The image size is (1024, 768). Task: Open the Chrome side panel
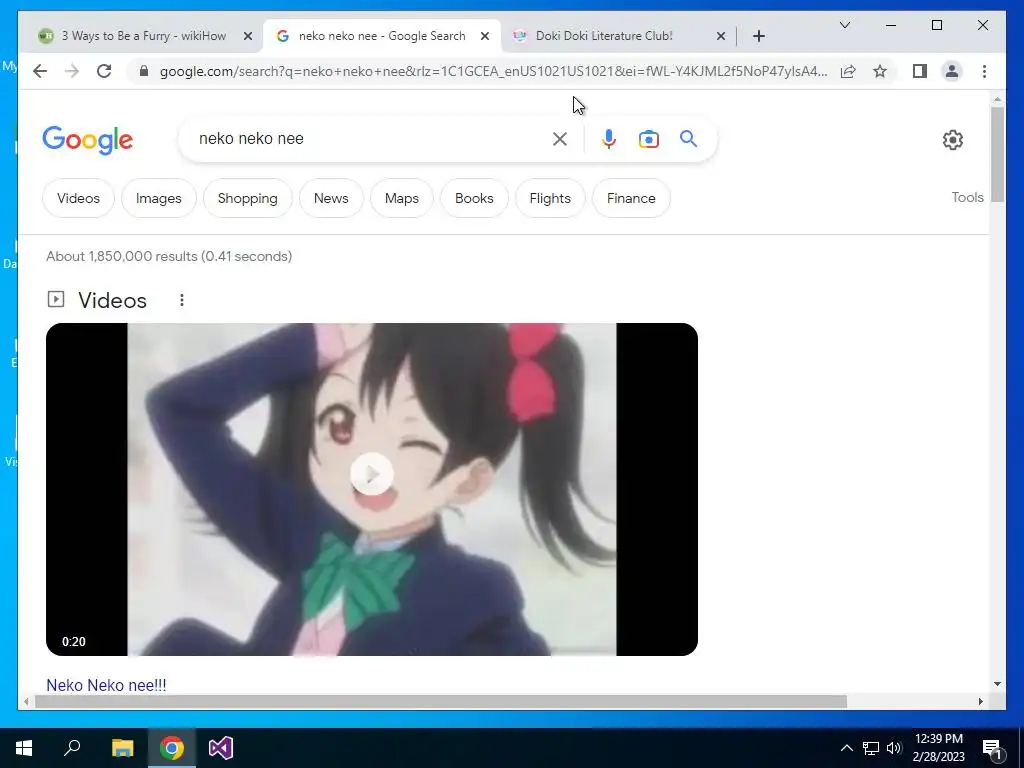pyautogui.click(x=920, y=71)
